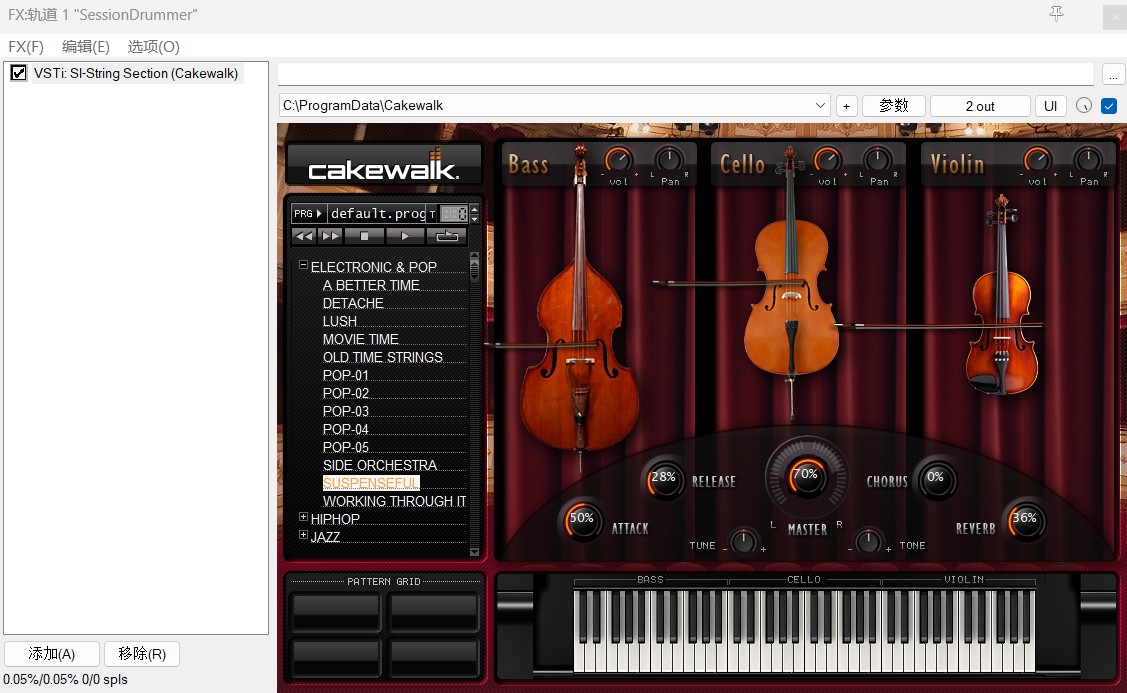Select the LUSH pattern
The width and height of the screenshot is (1127, 693).
pos(339,321)
